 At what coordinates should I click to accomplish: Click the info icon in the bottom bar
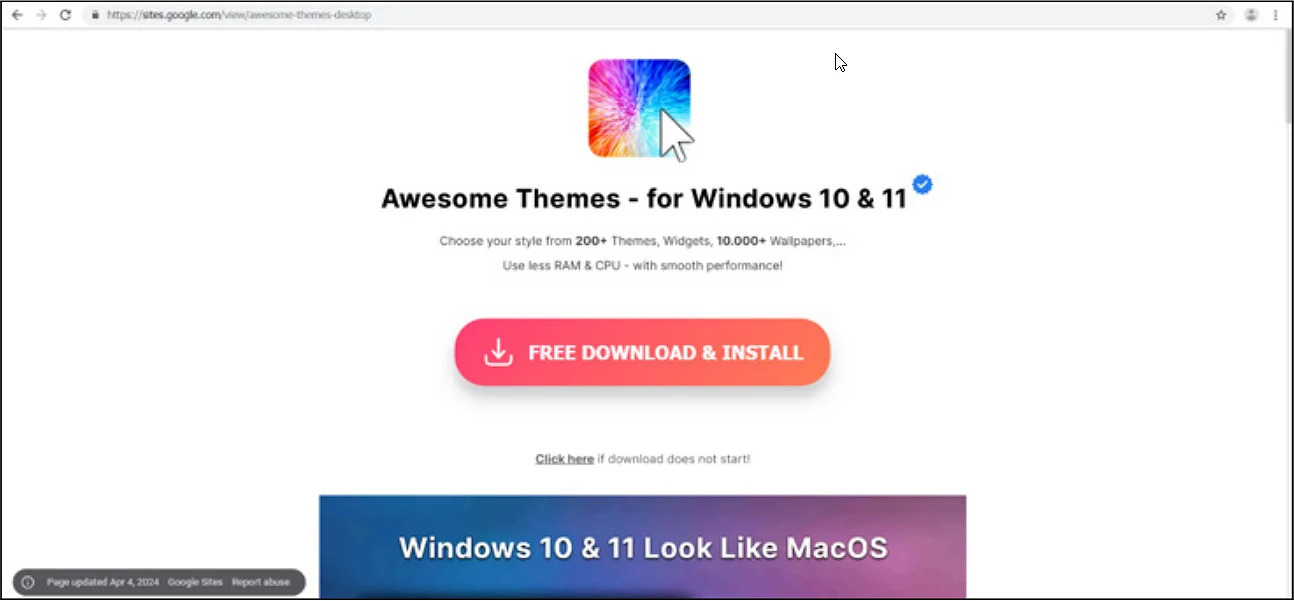click(x=28, y=582)
